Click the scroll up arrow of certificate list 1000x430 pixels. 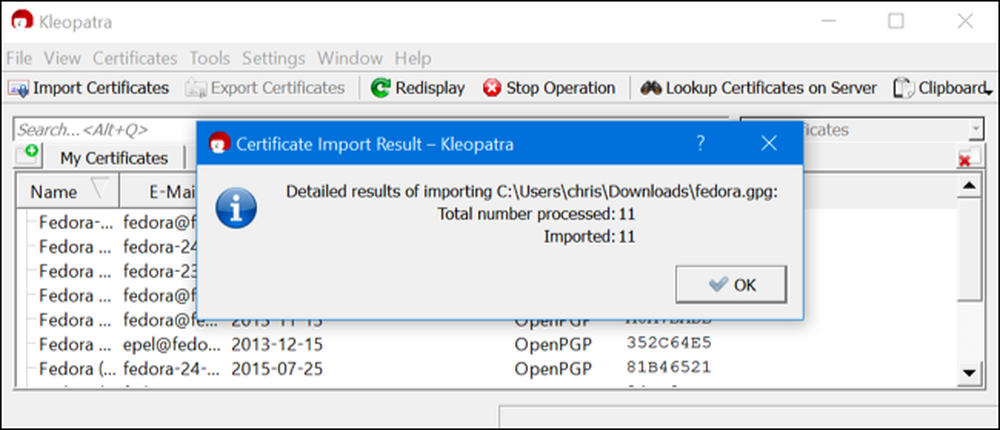969,186
